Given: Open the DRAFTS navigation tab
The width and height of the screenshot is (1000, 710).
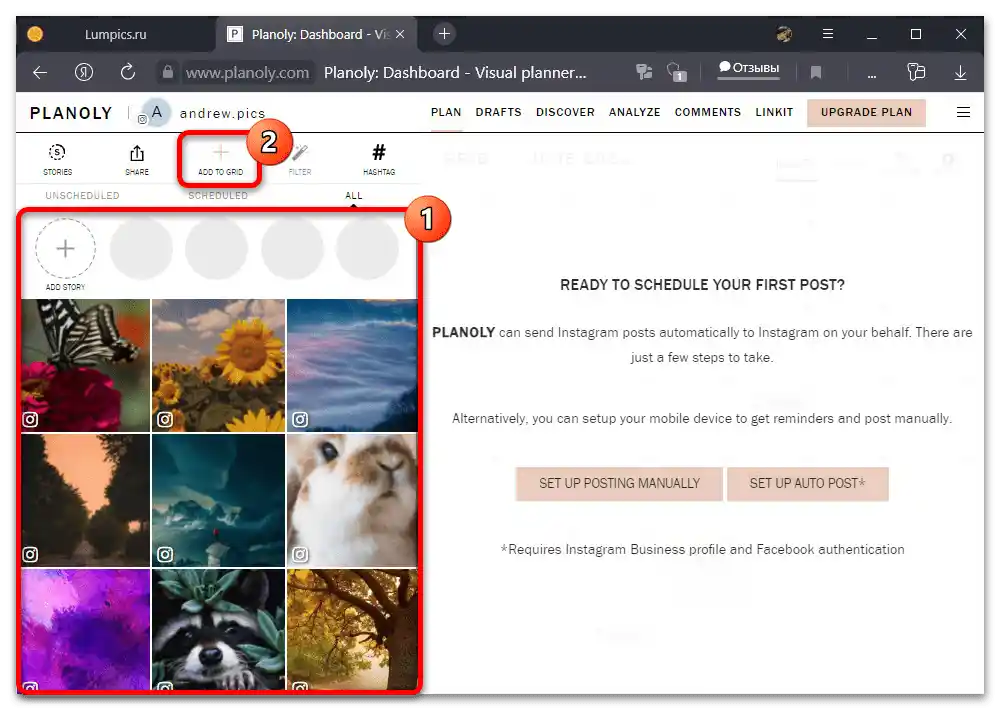Looking at the screenshot, I should 498,112.
